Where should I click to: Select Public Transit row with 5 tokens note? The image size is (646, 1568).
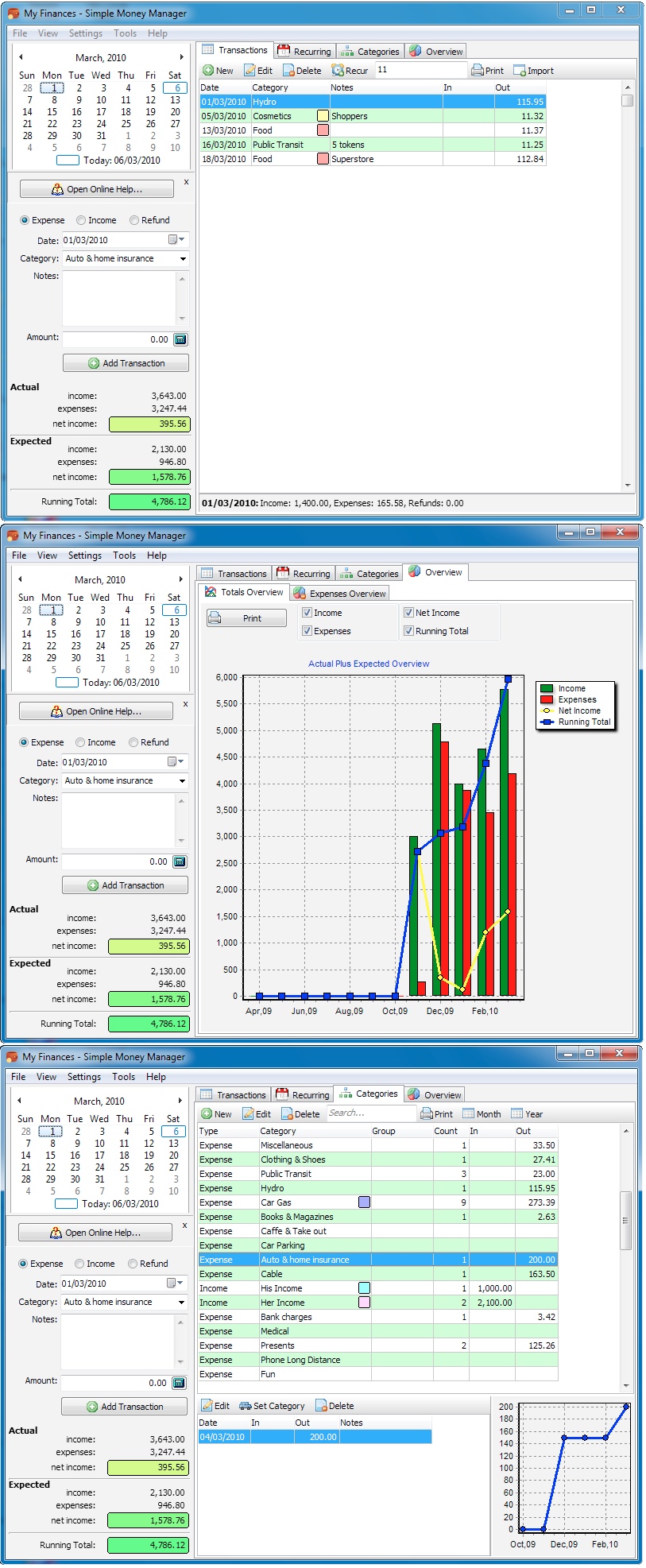[372, 145]
